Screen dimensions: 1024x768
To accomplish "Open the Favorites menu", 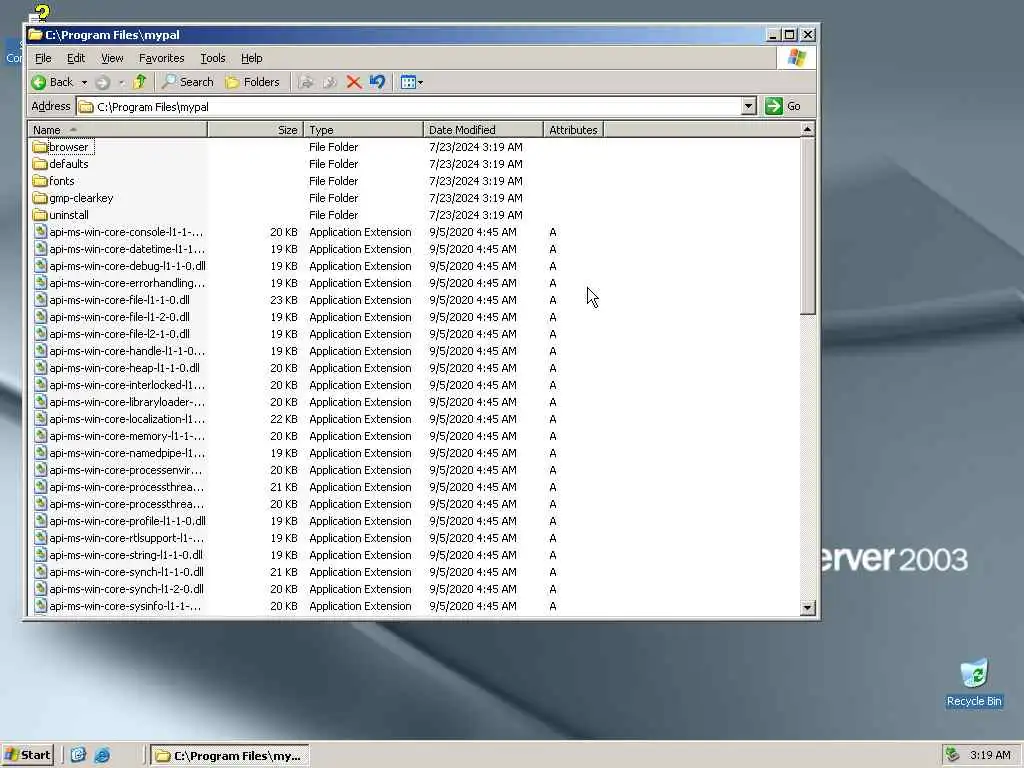I will click(x=161, y=58).
